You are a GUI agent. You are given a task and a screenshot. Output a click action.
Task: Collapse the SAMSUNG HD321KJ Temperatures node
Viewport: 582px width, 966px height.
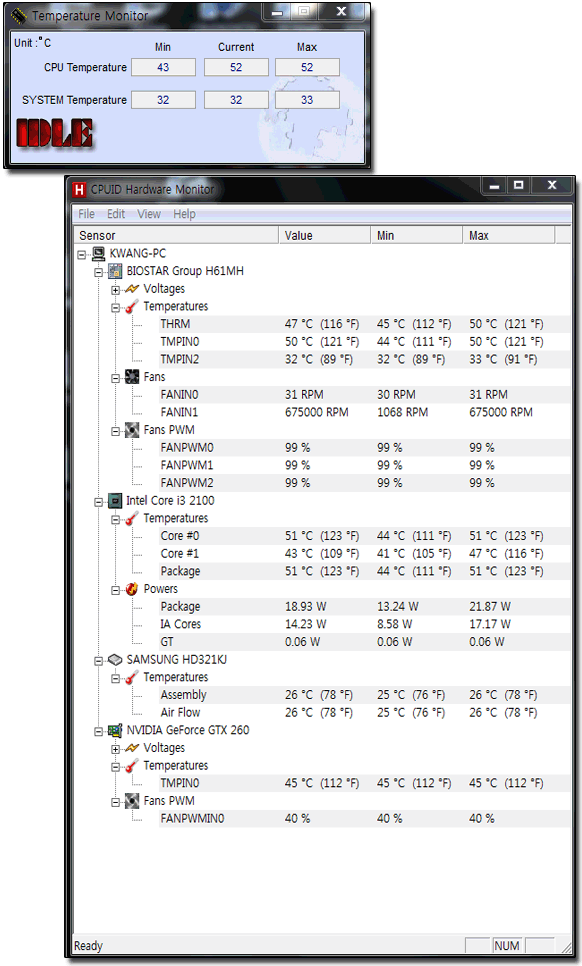pyautogui.click(x=115, y=678)
